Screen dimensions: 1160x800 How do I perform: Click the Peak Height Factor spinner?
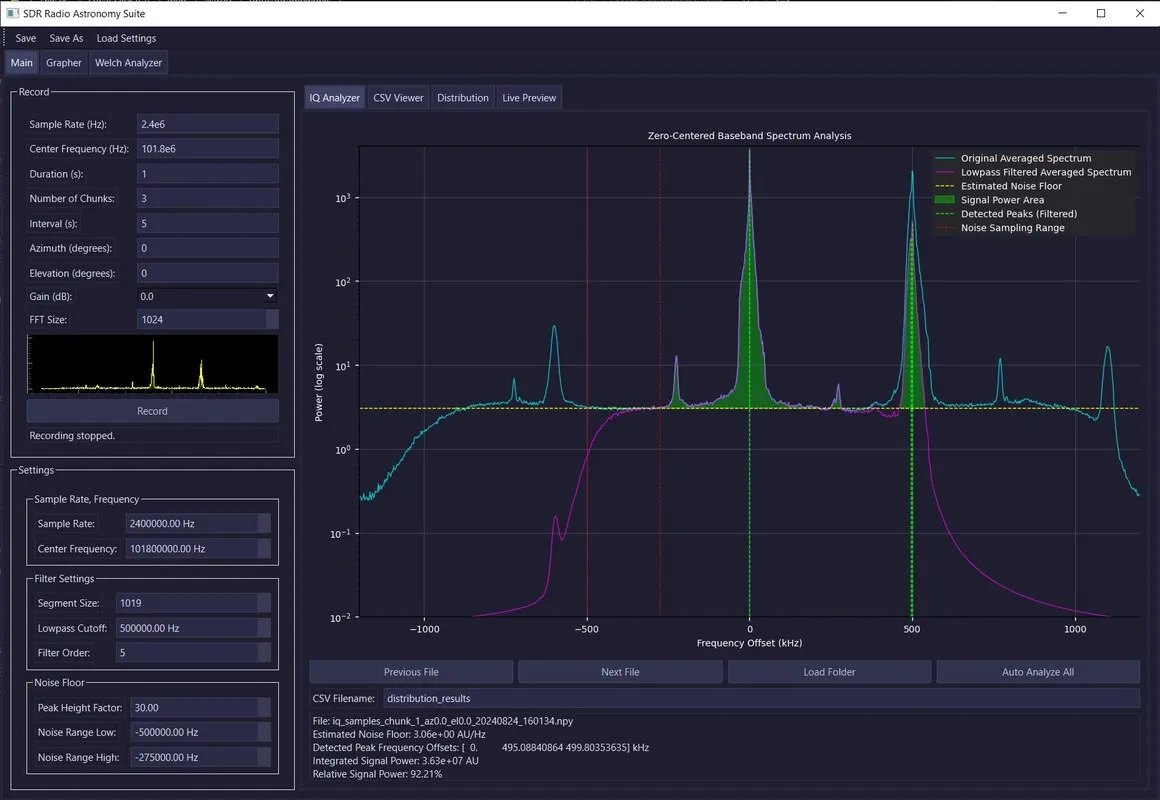click(x=264, y=707)
